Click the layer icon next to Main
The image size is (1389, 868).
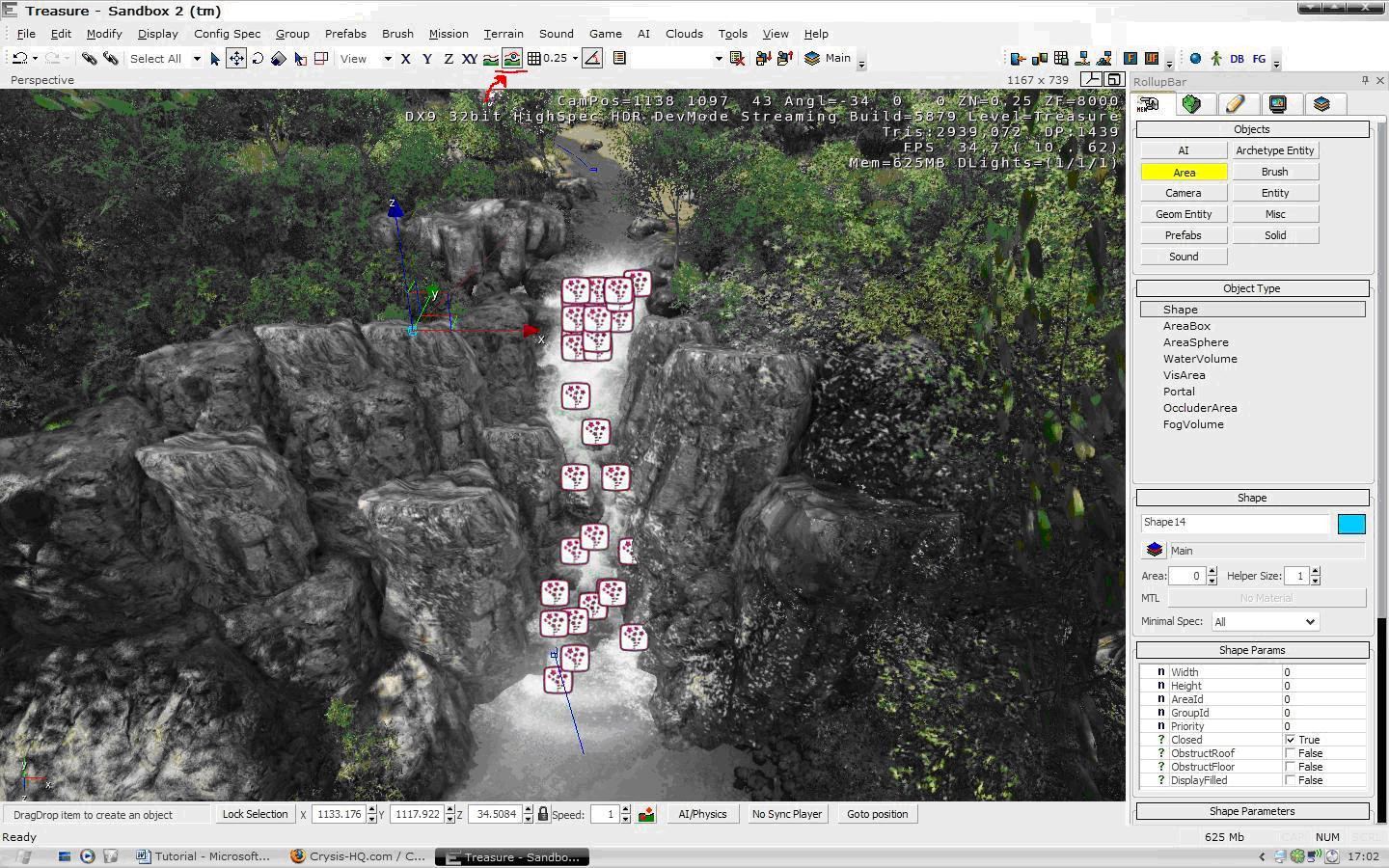[x=1154, y=550]
